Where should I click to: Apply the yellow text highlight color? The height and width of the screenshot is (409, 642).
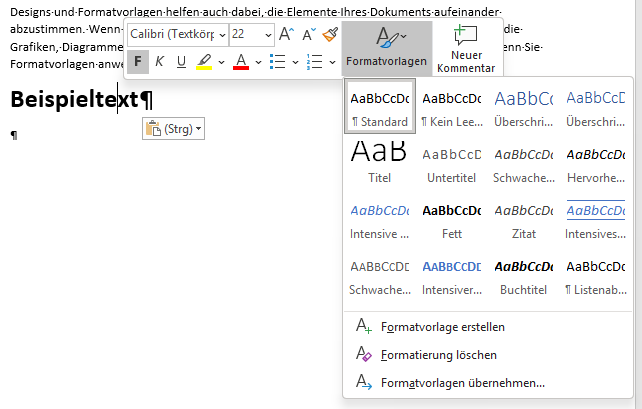203,62
